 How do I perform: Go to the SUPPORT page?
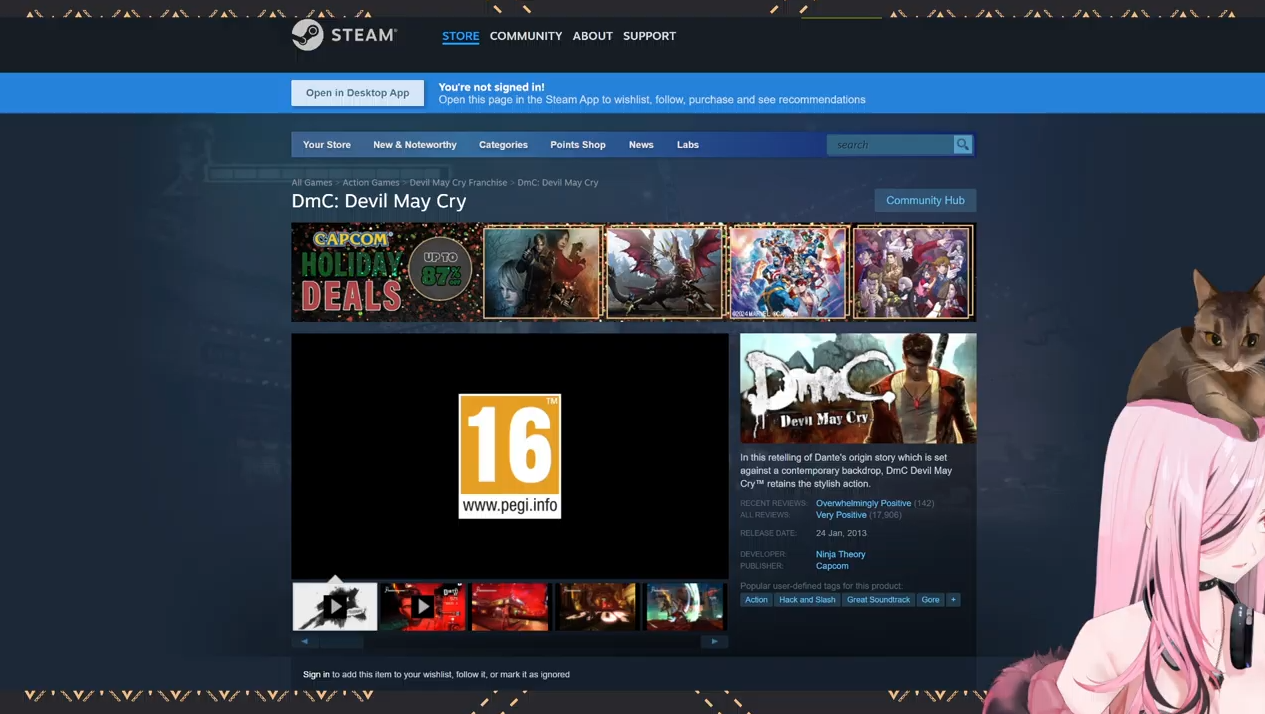649,36
